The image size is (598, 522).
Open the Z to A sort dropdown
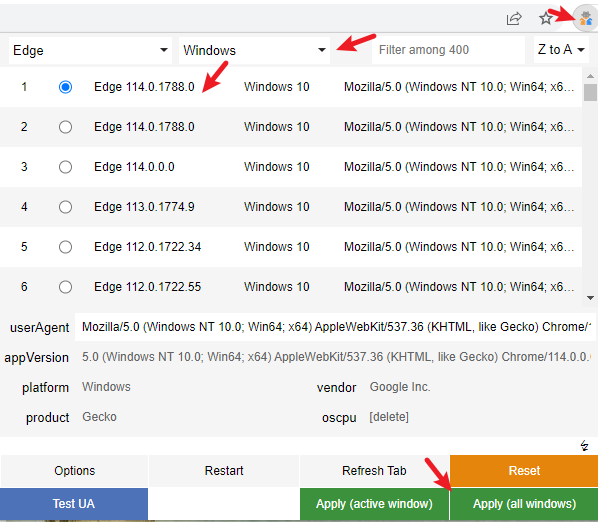coord(561,50)
